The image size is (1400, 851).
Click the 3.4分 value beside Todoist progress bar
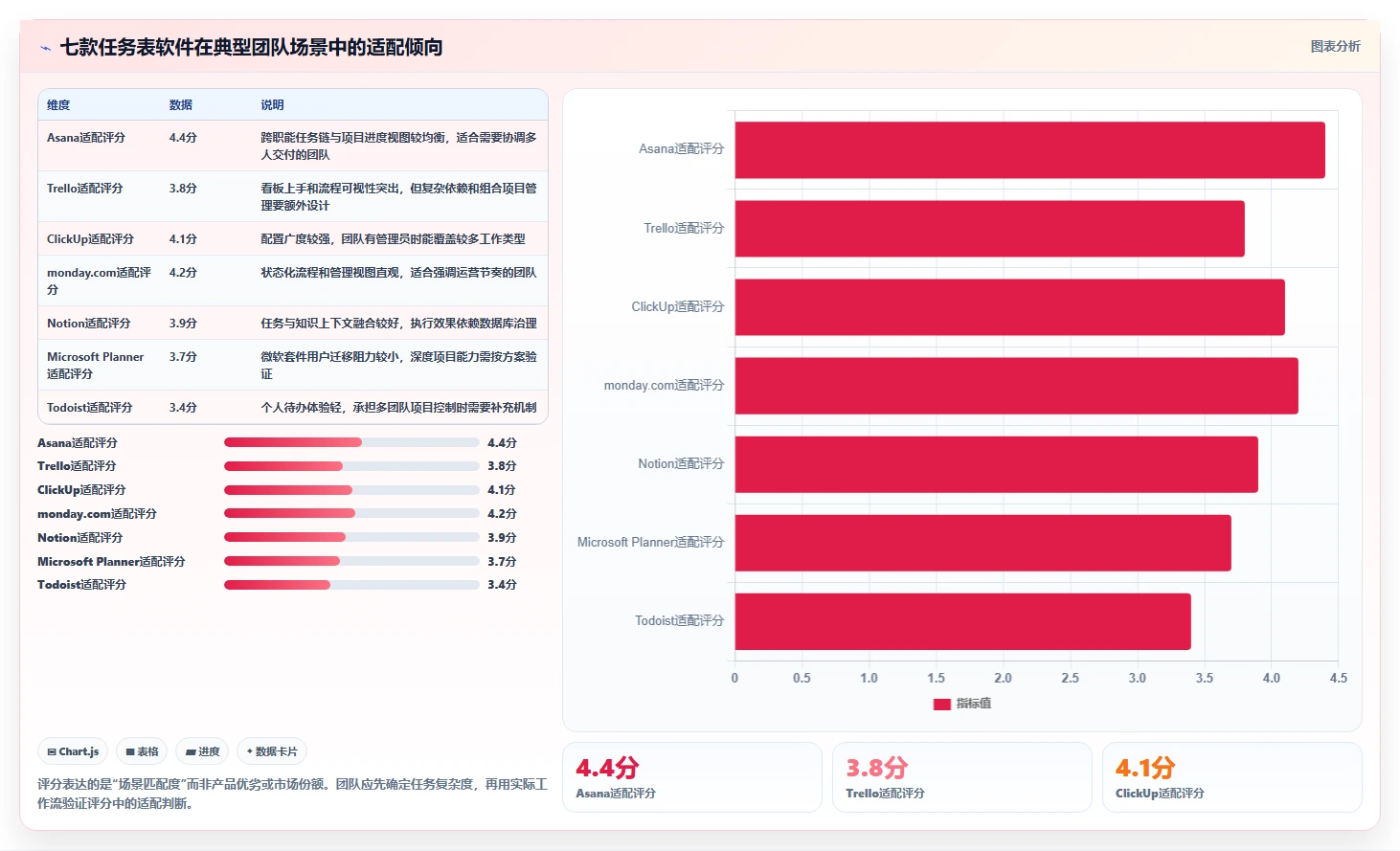(x=502, y=585)
